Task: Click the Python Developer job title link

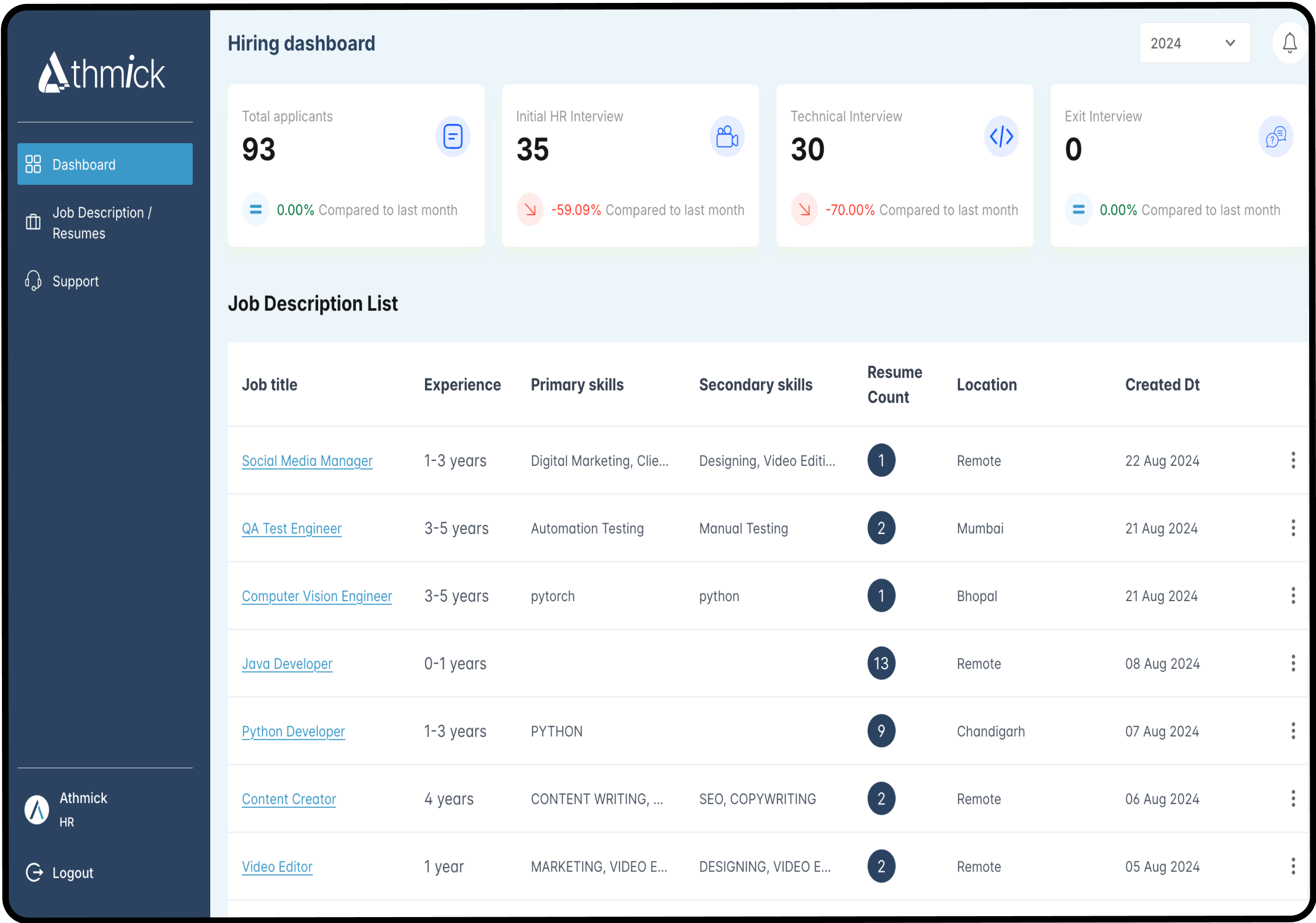Action: [x=293, y=731]
